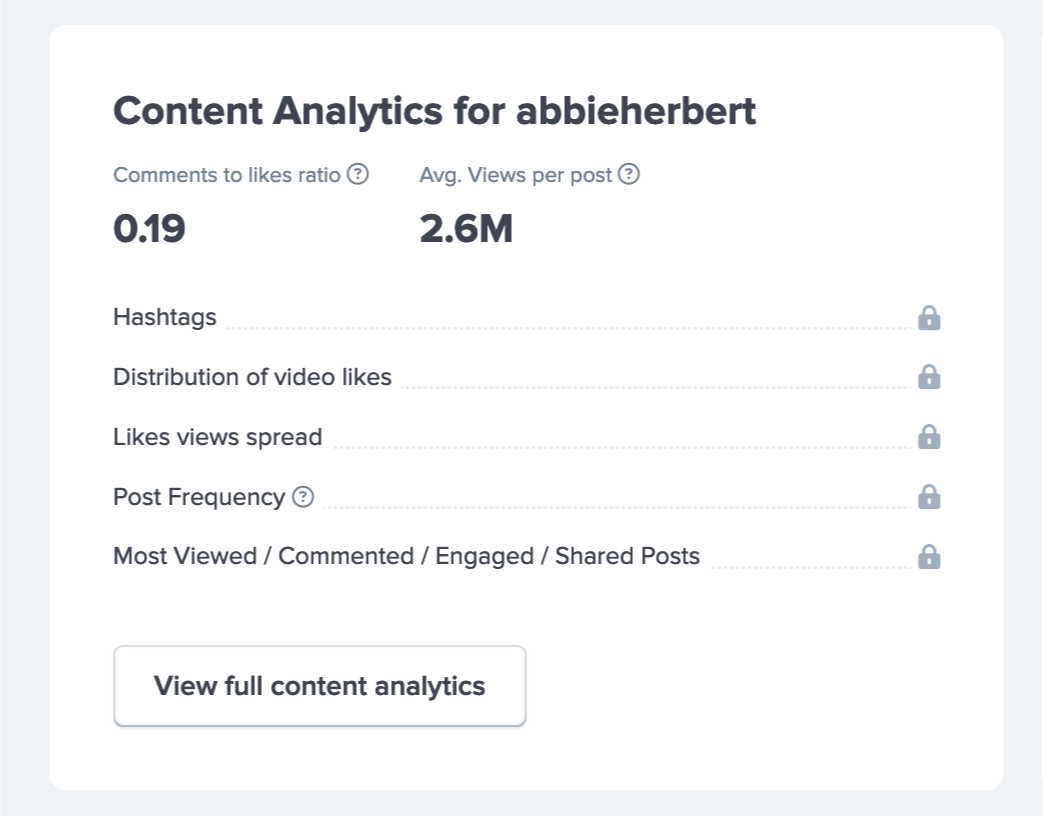Click the 2.6M average views value
This screenshot has height=816, width=1043.
tap(466, 230)
